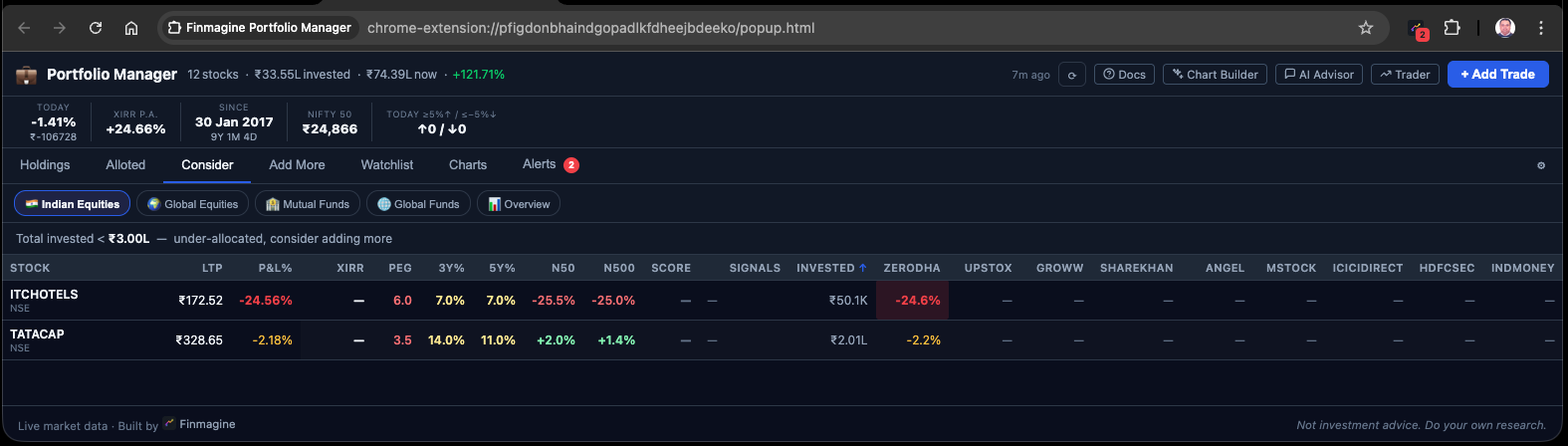
Task: Open the Charts tab
Action: click(468, 165)
